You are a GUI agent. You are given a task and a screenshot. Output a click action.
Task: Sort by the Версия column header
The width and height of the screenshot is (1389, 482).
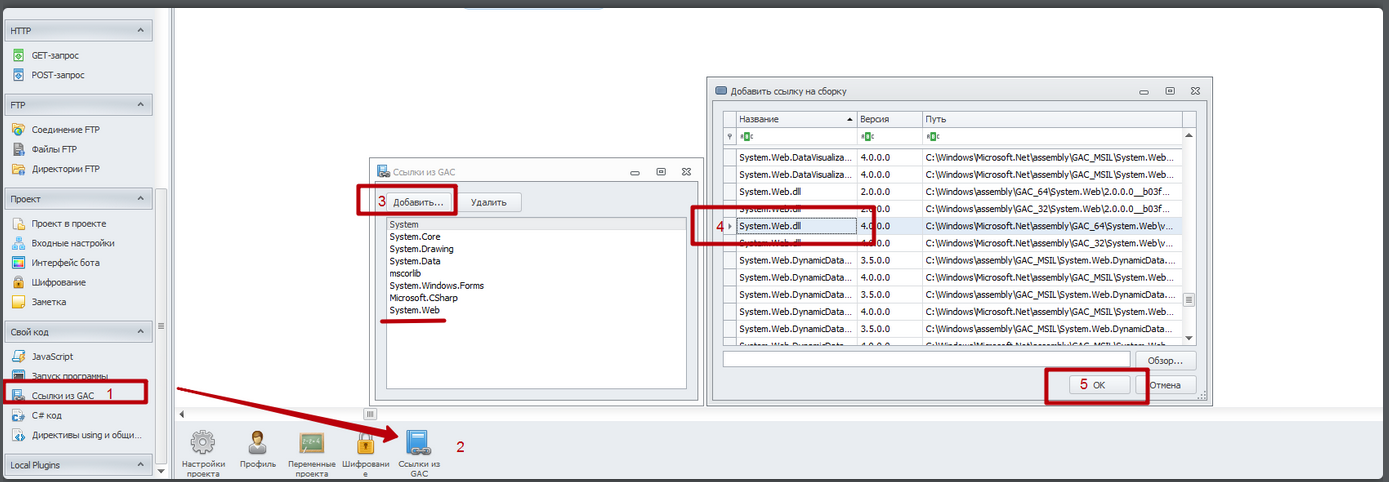889,119
